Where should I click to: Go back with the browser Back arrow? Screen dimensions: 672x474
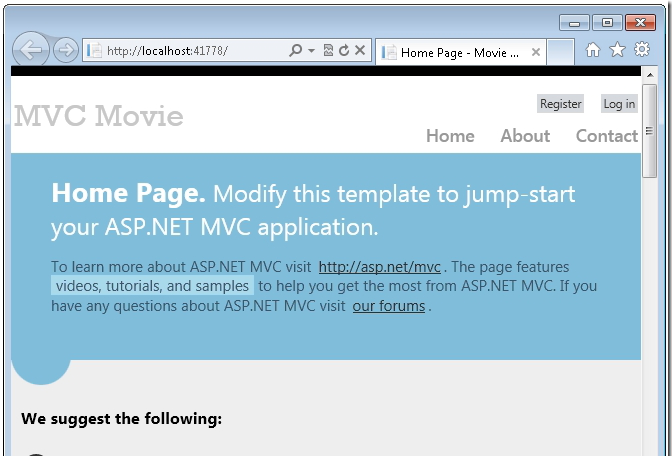pyautogui.click(x=30, y=50)
